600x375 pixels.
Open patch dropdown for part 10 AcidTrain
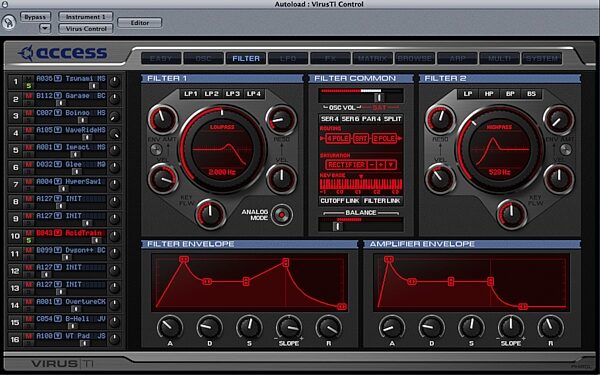[x=58, y=233]
